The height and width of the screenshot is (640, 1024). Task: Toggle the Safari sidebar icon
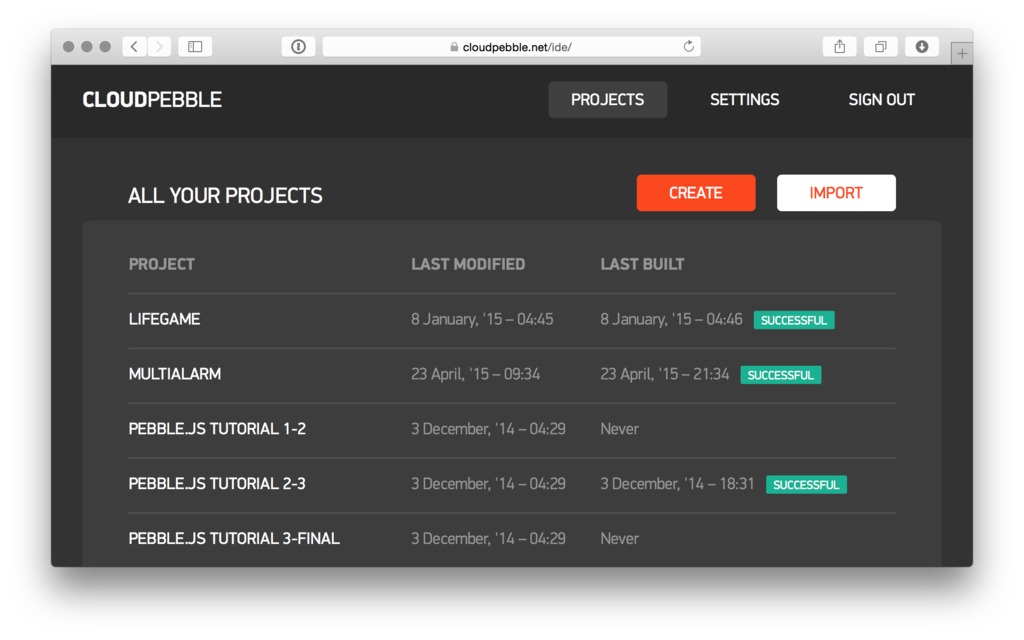[x=195, y=46]
